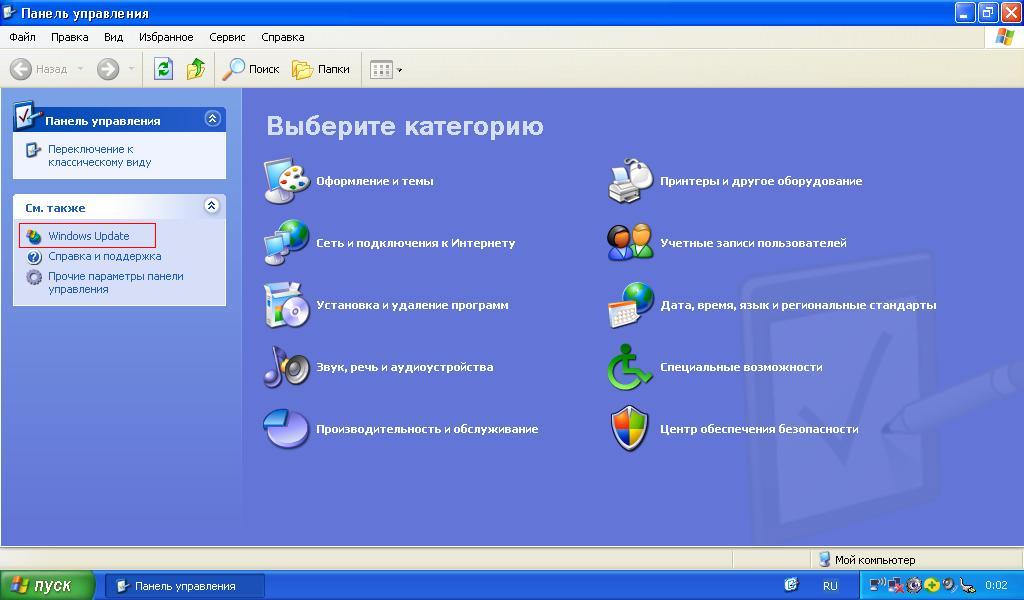
Task: Open the printer and mouse hardware icon
Action: [631, 181]
